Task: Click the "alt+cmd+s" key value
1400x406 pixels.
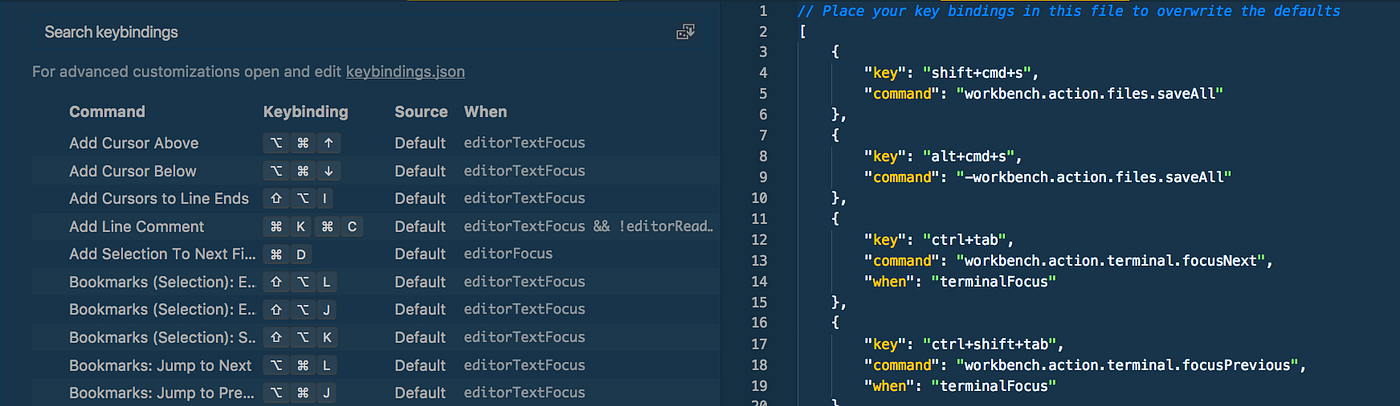Action: (x=975, y=156)
